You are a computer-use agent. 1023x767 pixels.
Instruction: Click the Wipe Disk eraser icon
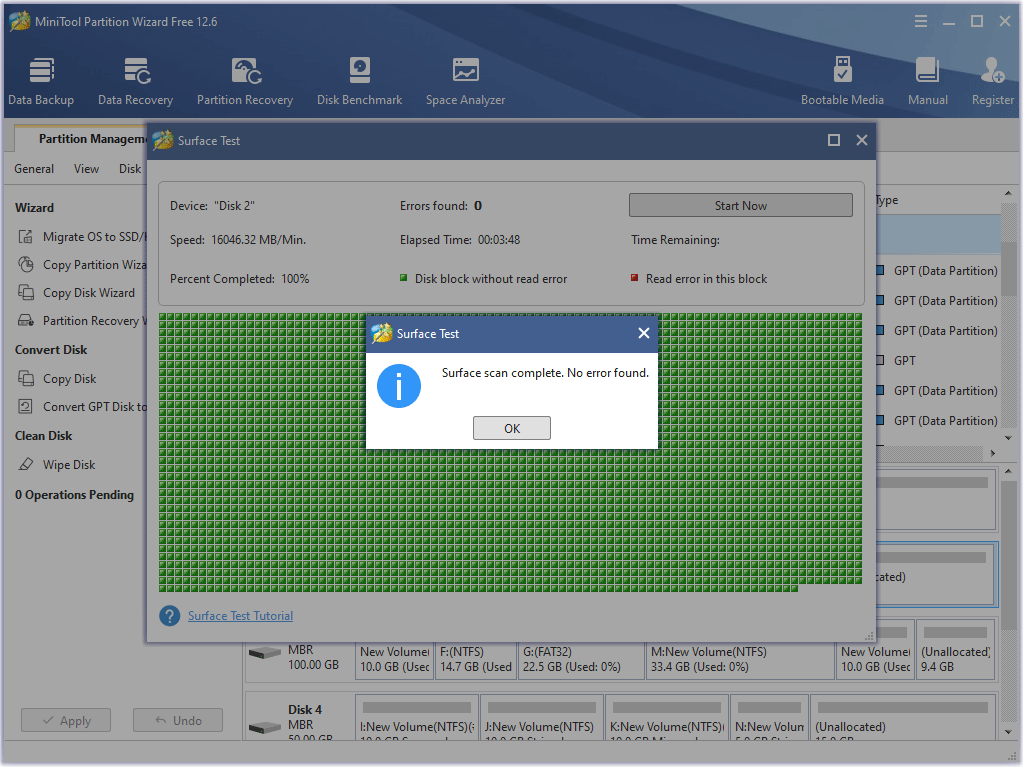pos(25,465)
